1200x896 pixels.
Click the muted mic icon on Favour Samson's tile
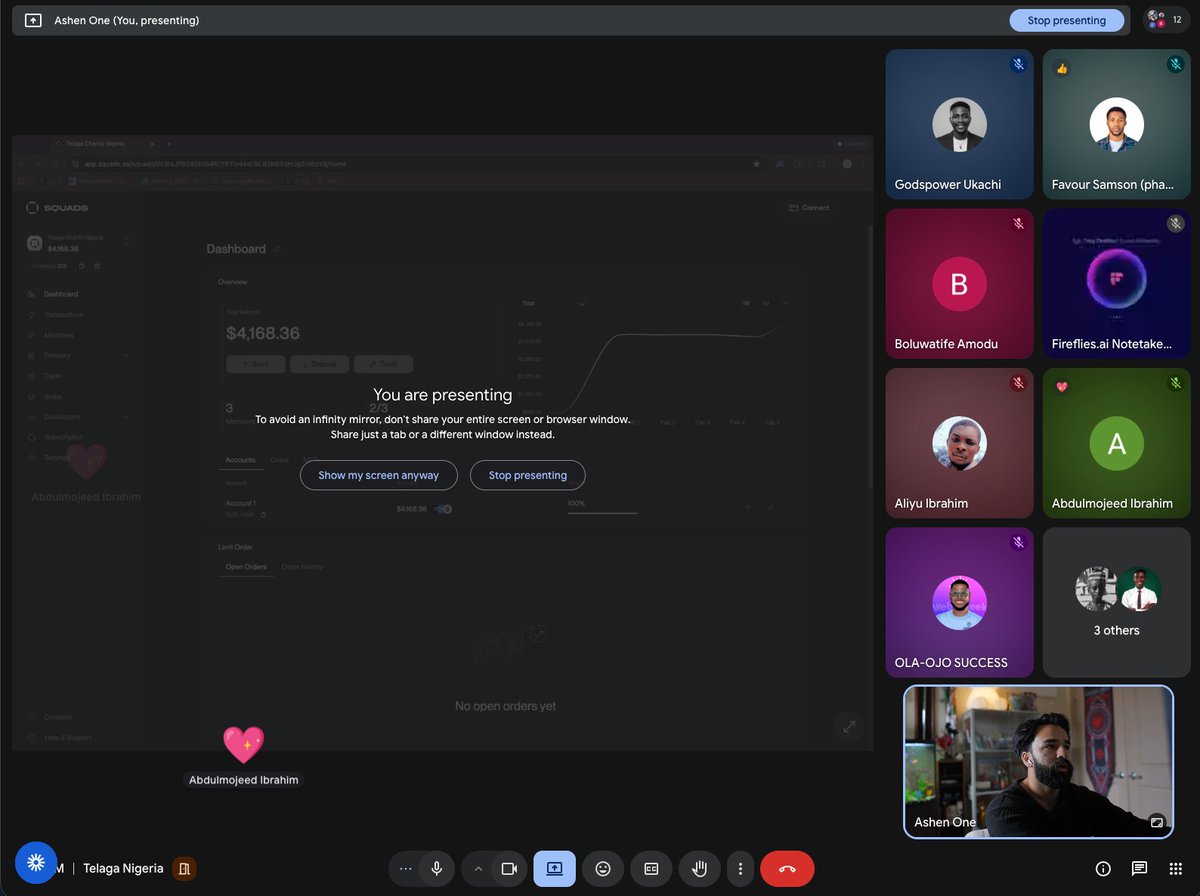1175,64
